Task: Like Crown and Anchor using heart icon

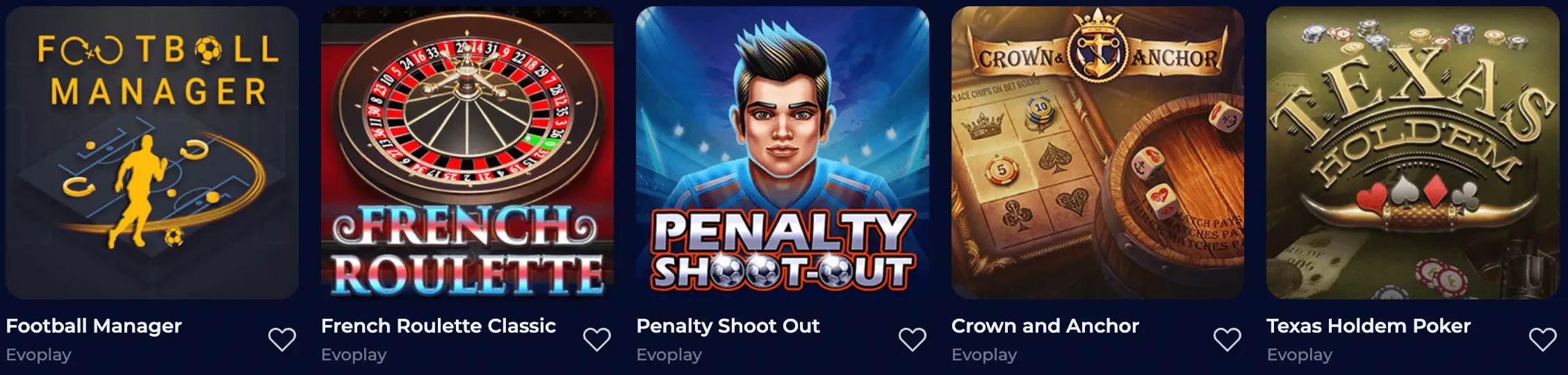Action: pyautogui.click(x=1227, y=340)
